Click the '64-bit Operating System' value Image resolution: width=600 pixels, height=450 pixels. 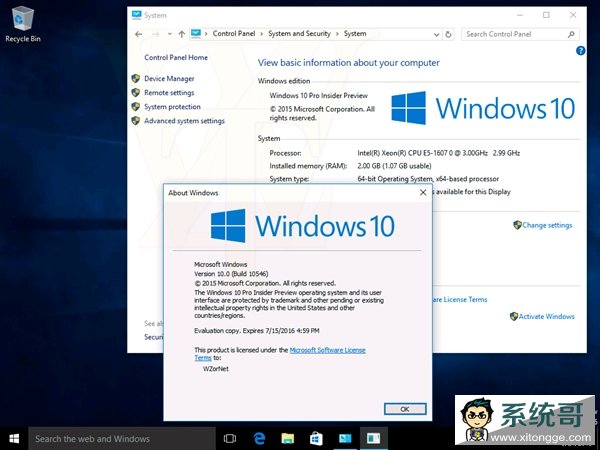pos(428,179)
